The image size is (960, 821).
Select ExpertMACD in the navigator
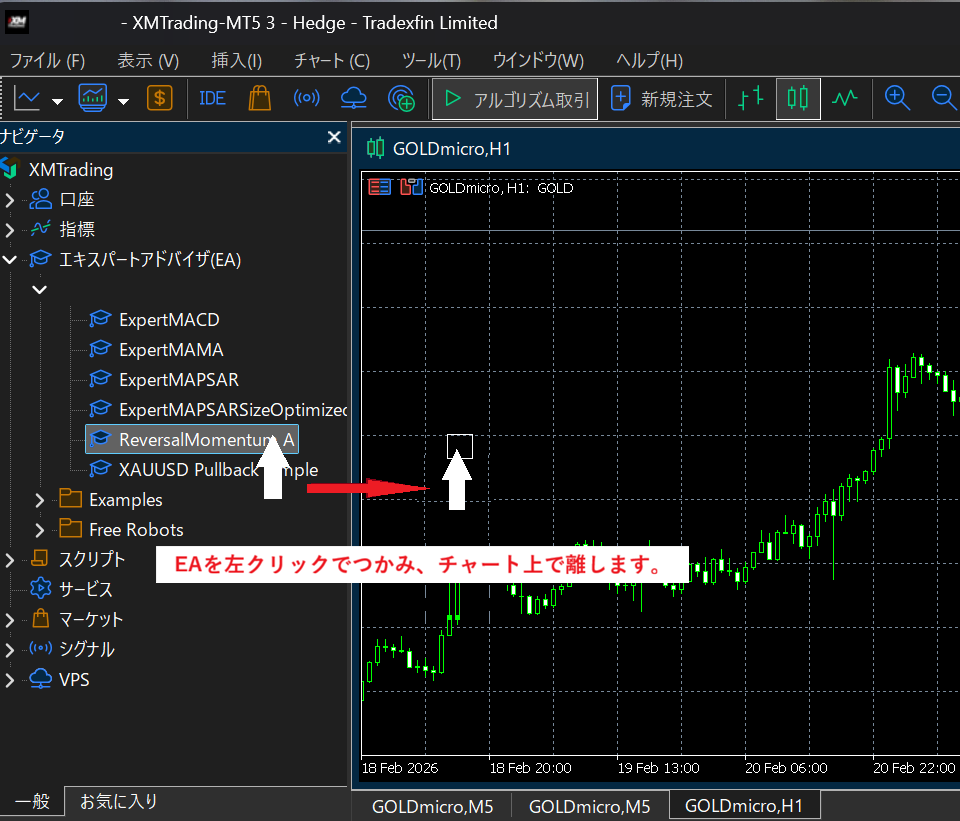pyautogui.click(x=168, y=320)
